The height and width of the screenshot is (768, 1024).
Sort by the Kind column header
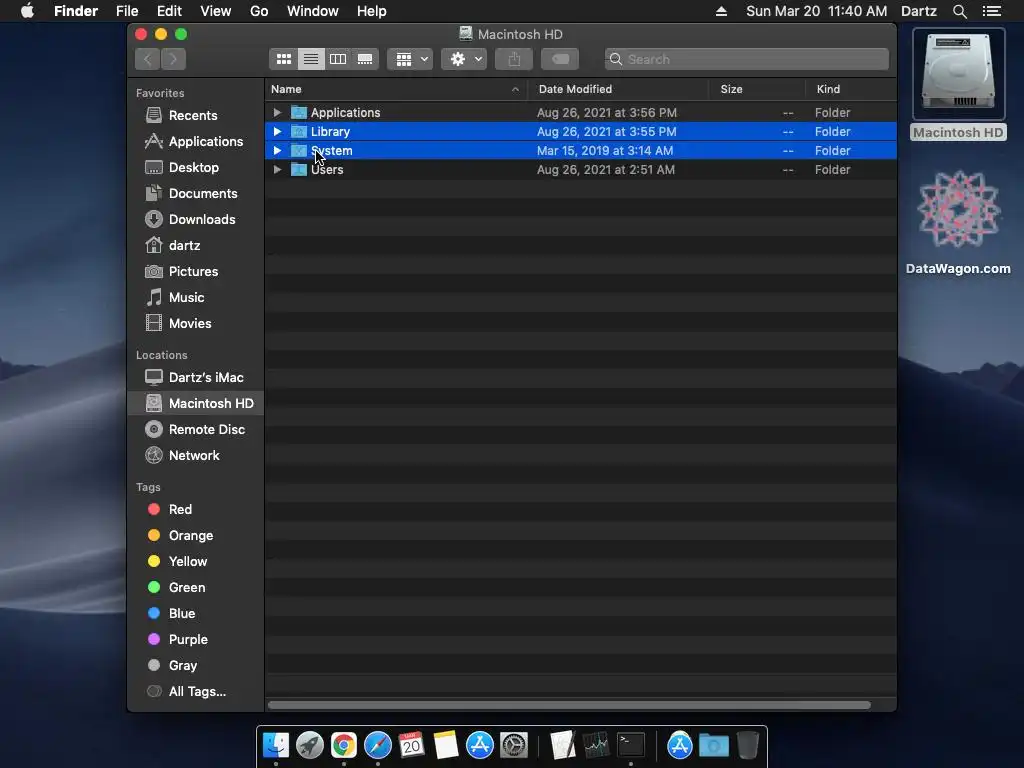point(851,89)
